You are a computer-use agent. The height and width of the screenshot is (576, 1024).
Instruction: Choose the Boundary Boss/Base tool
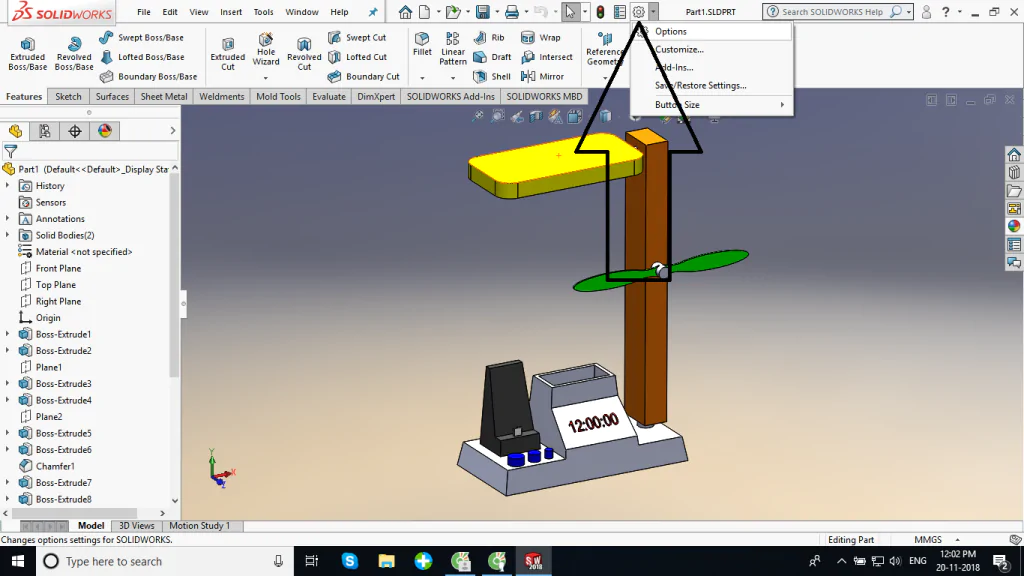coord(148,76)
